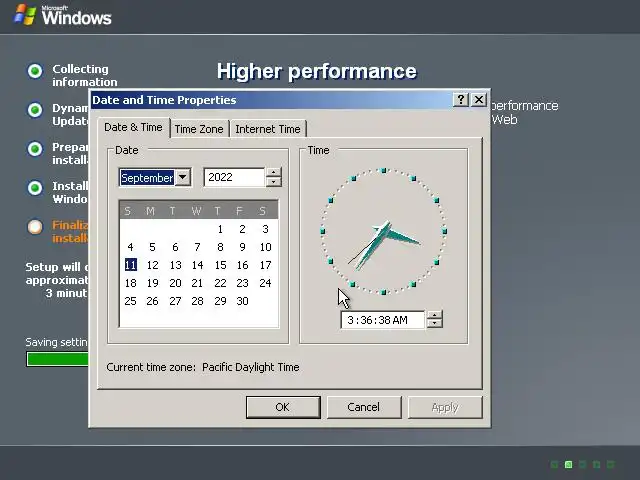Select day 16 in the calendar
Viewport: 640px width, 480px height.
click(x=242, y=265)
